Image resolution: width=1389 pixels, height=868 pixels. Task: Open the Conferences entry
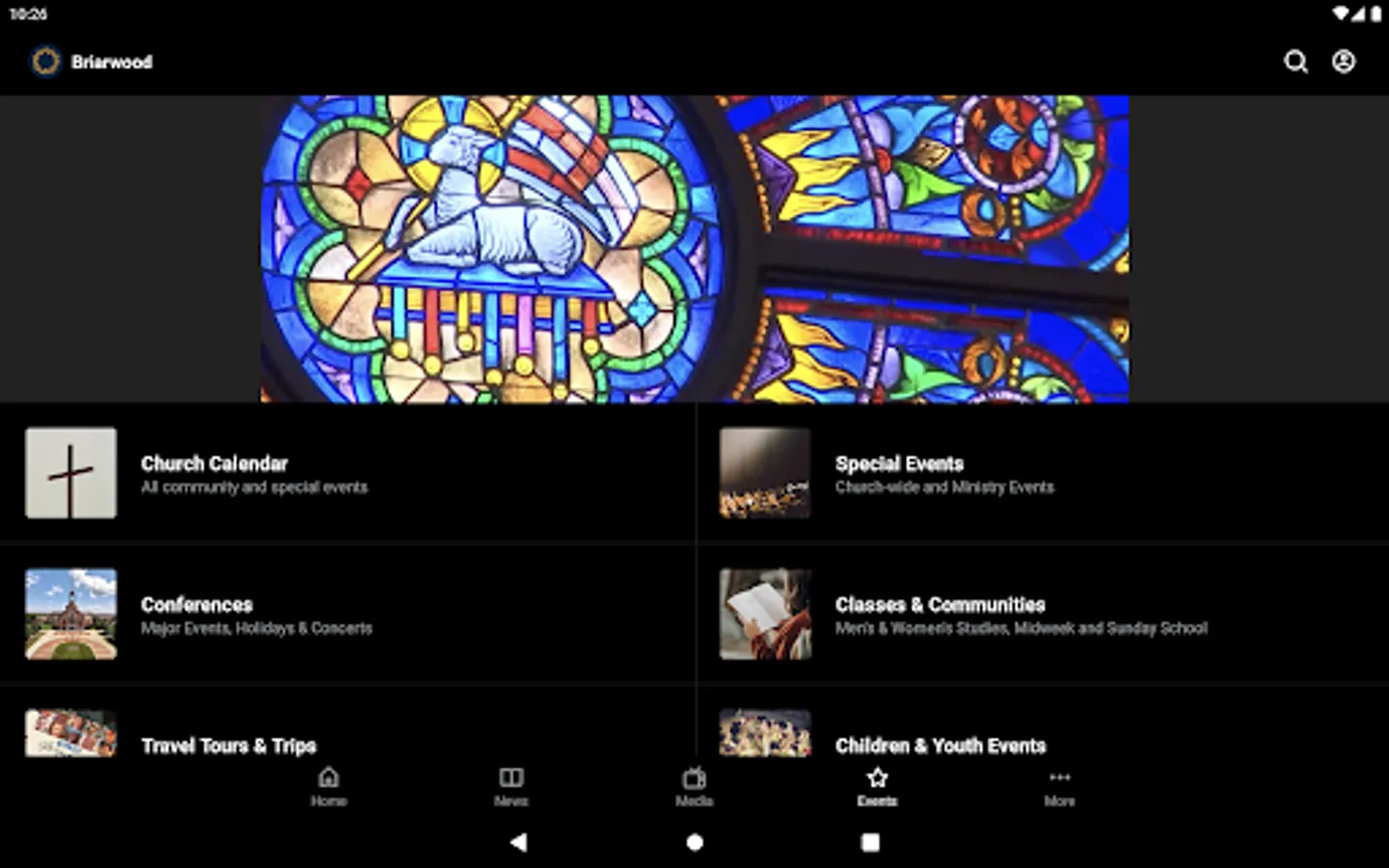347,614
